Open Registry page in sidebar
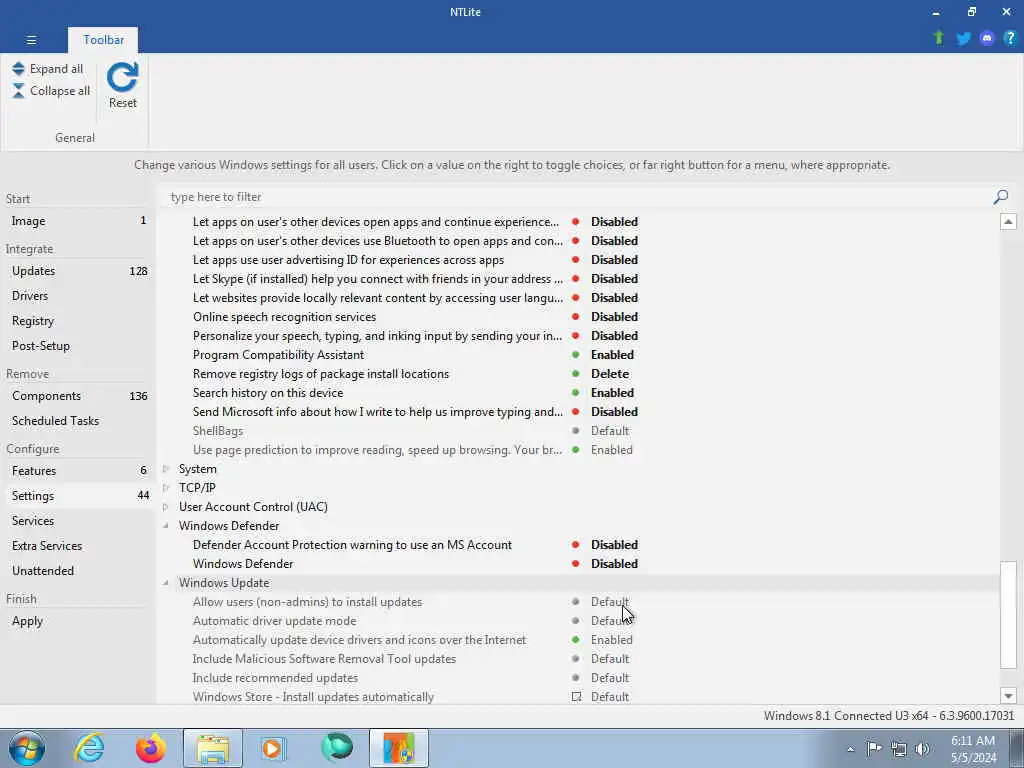This screenshot has height=768, width=1024. 77,321
